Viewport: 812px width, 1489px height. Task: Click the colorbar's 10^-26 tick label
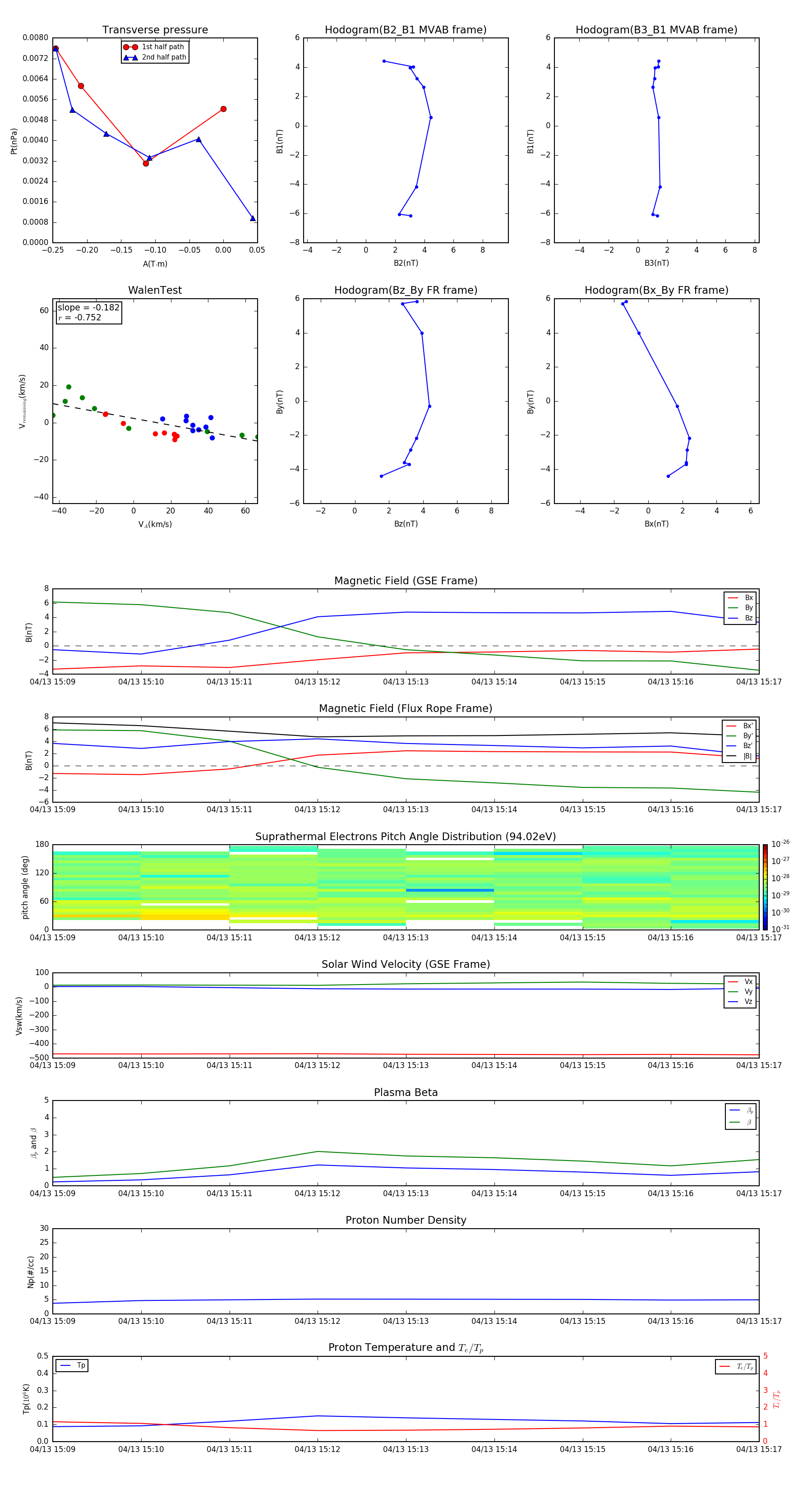click(x=780, y=844)
